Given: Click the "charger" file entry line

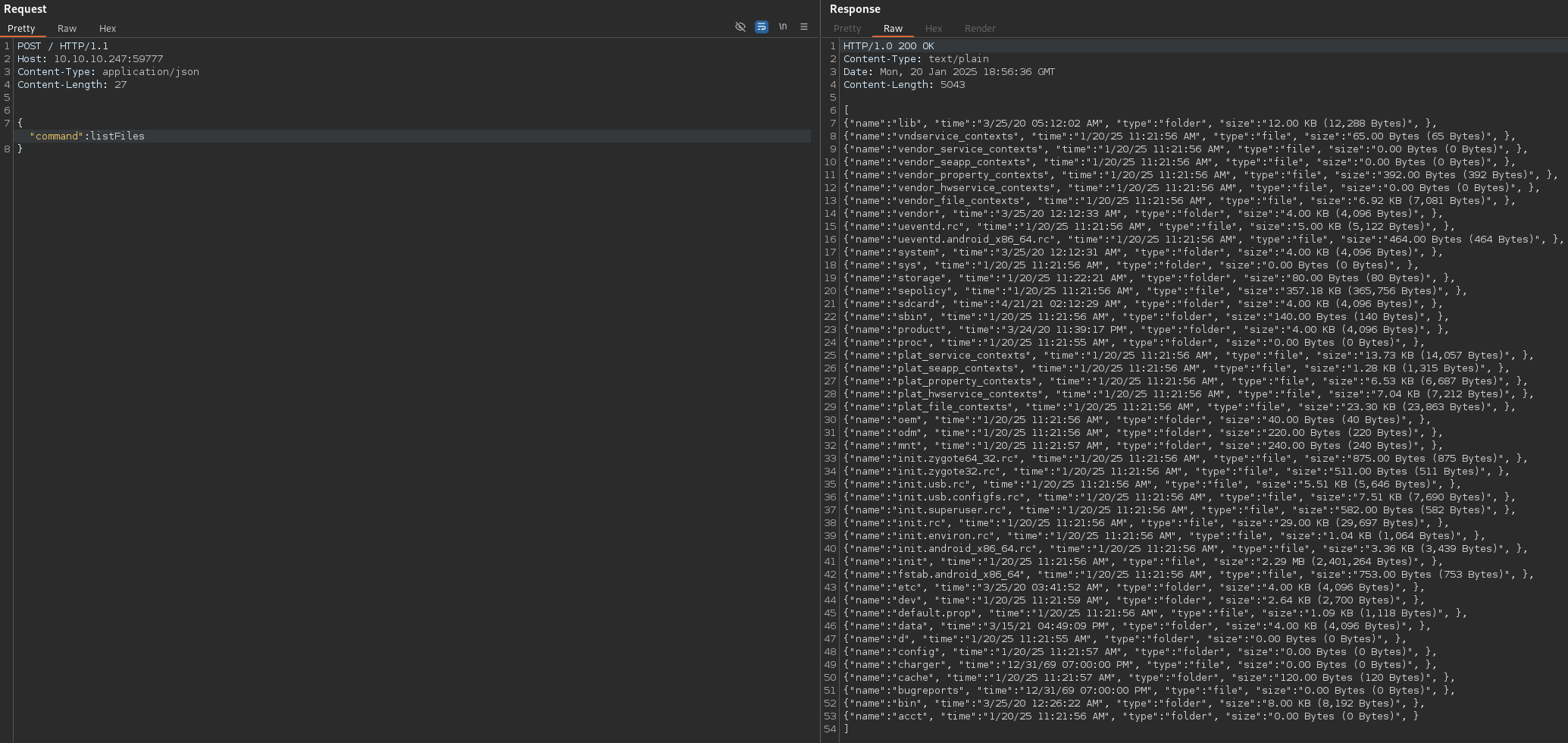Looking at the screenshot, I should coord(1141,665).
